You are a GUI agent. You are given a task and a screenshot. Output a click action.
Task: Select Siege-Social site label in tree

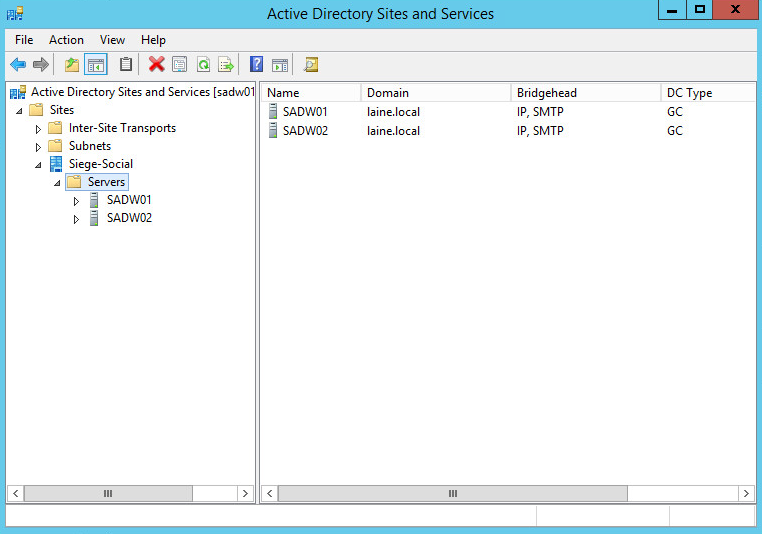pyautogui.click(x=101, y=164)
